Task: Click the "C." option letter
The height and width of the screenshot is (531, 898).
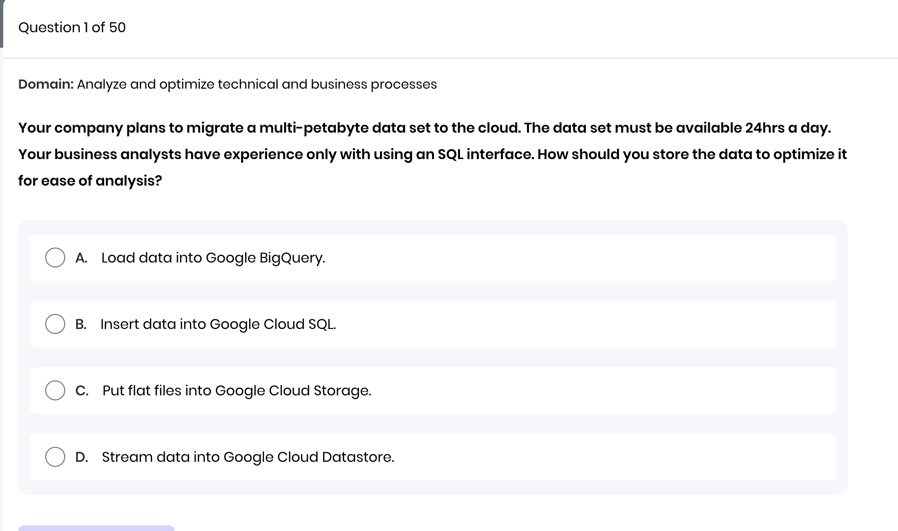Action: 82,391
